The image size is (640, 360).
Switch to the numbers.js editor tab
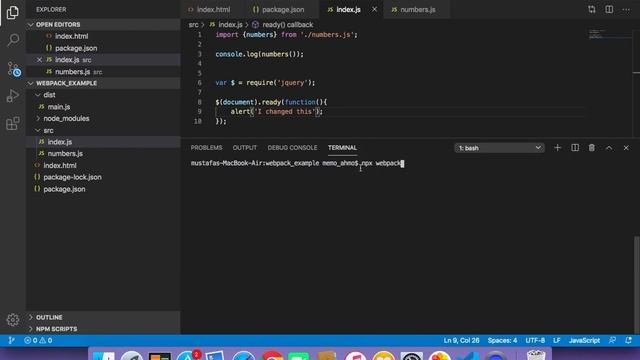pos(417,9)
